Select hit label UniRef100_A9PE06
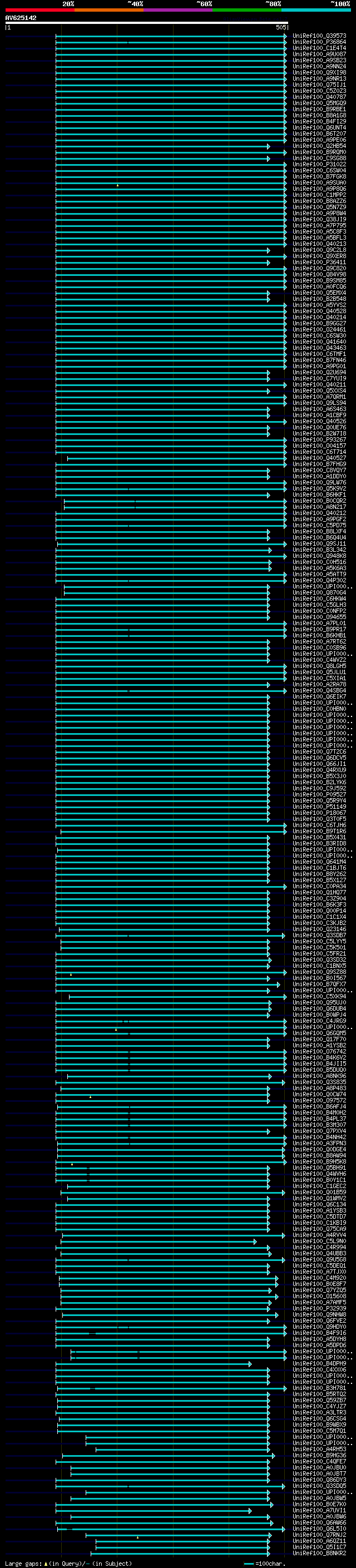The height and width of the screenshot is (1568, 356). [319, 140]
